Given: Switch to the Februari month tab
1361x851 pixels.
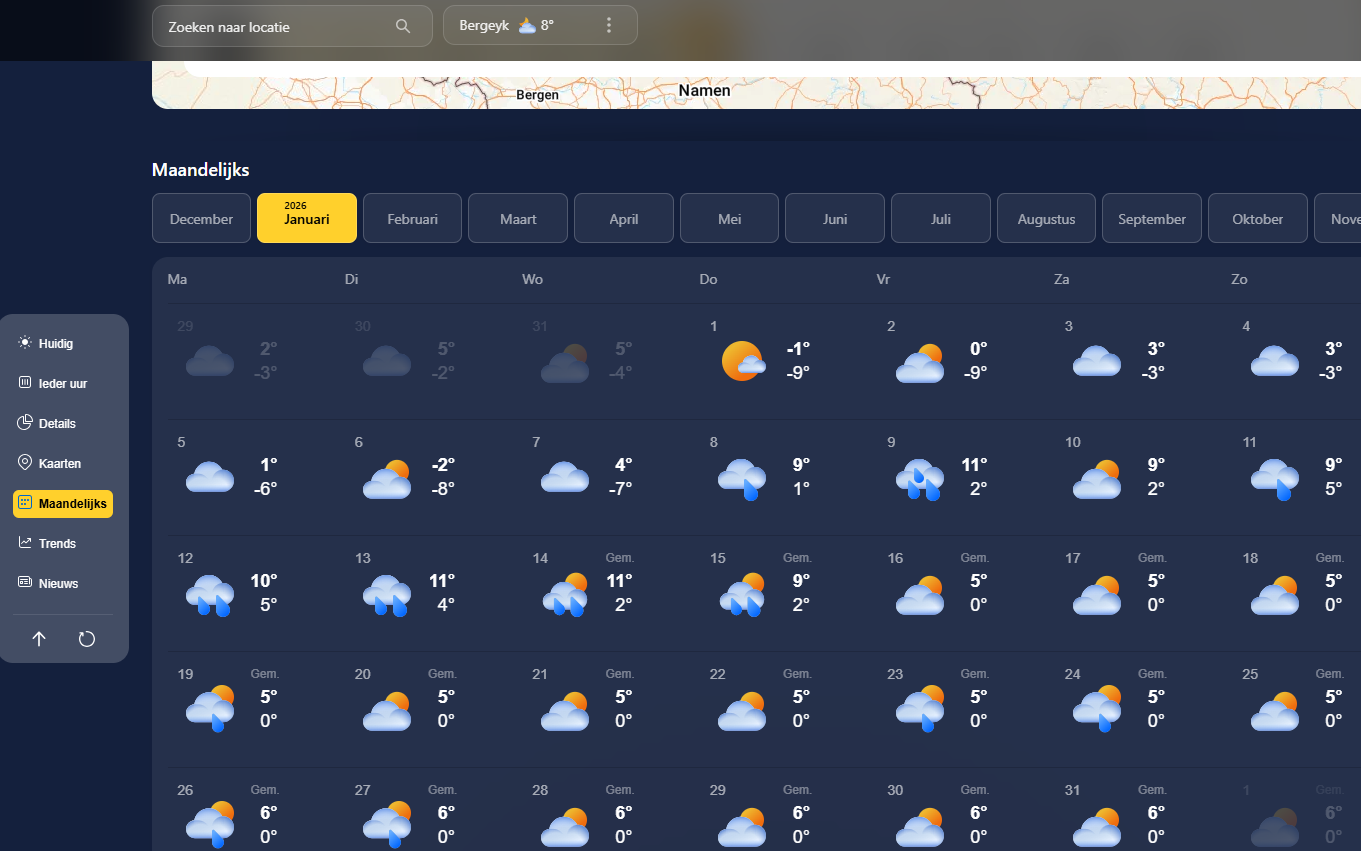Looking at the screenshot, I should pos(412,219).
